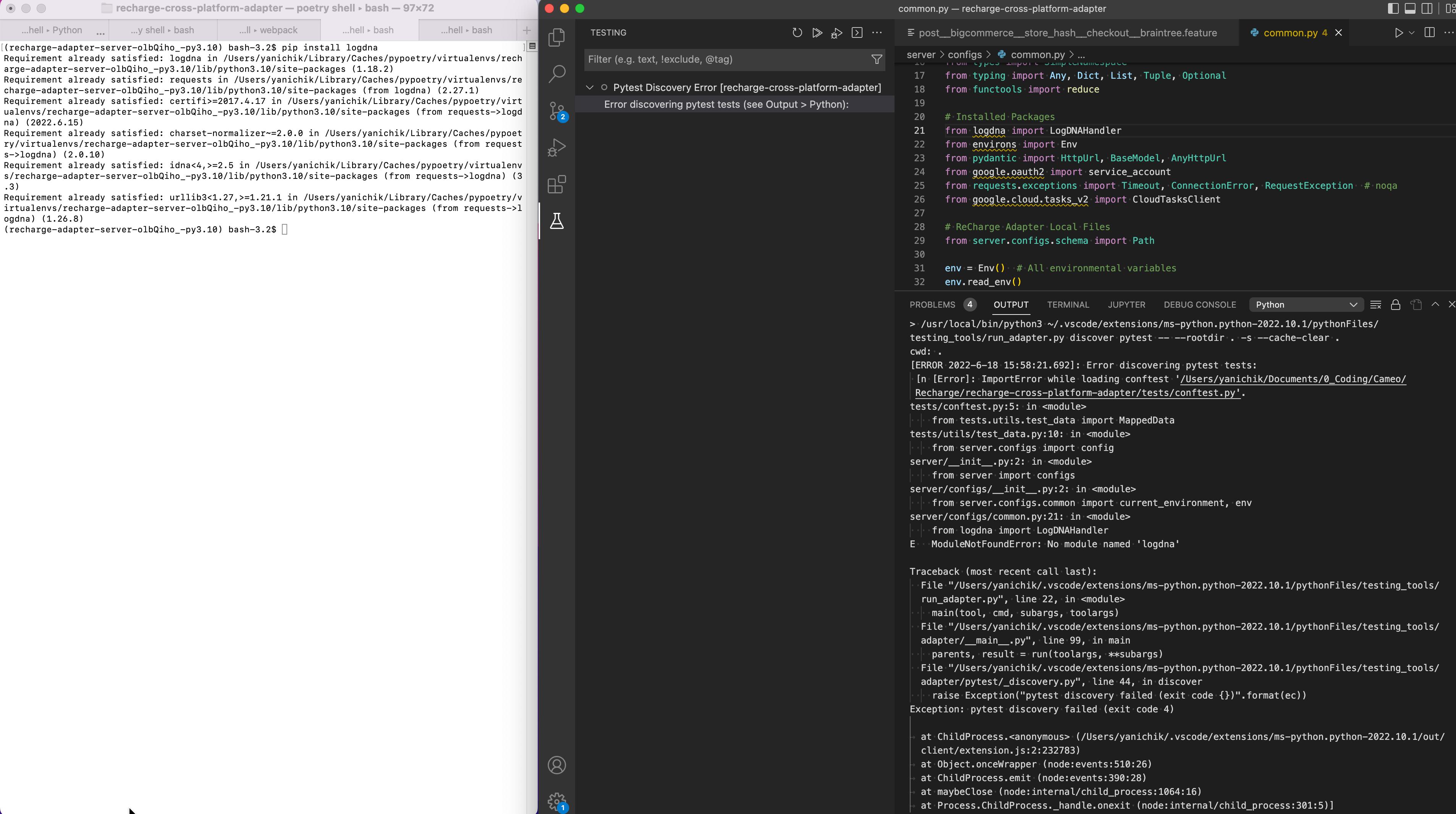Open the Manage gear icon
Image resolution: width=1456 pixels, height=814 pixels.
click(557, 801)
